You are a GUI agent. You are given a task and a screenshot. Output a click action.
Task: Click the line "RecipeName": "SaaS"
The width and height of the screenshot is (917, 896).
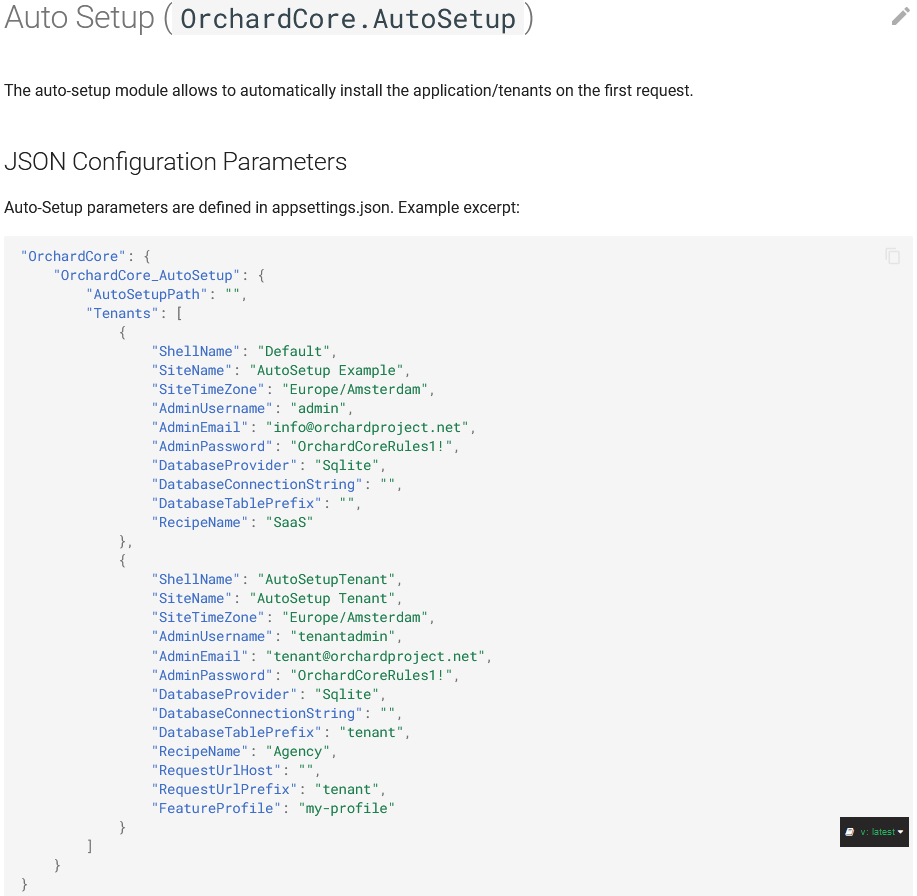pos(232,523)
